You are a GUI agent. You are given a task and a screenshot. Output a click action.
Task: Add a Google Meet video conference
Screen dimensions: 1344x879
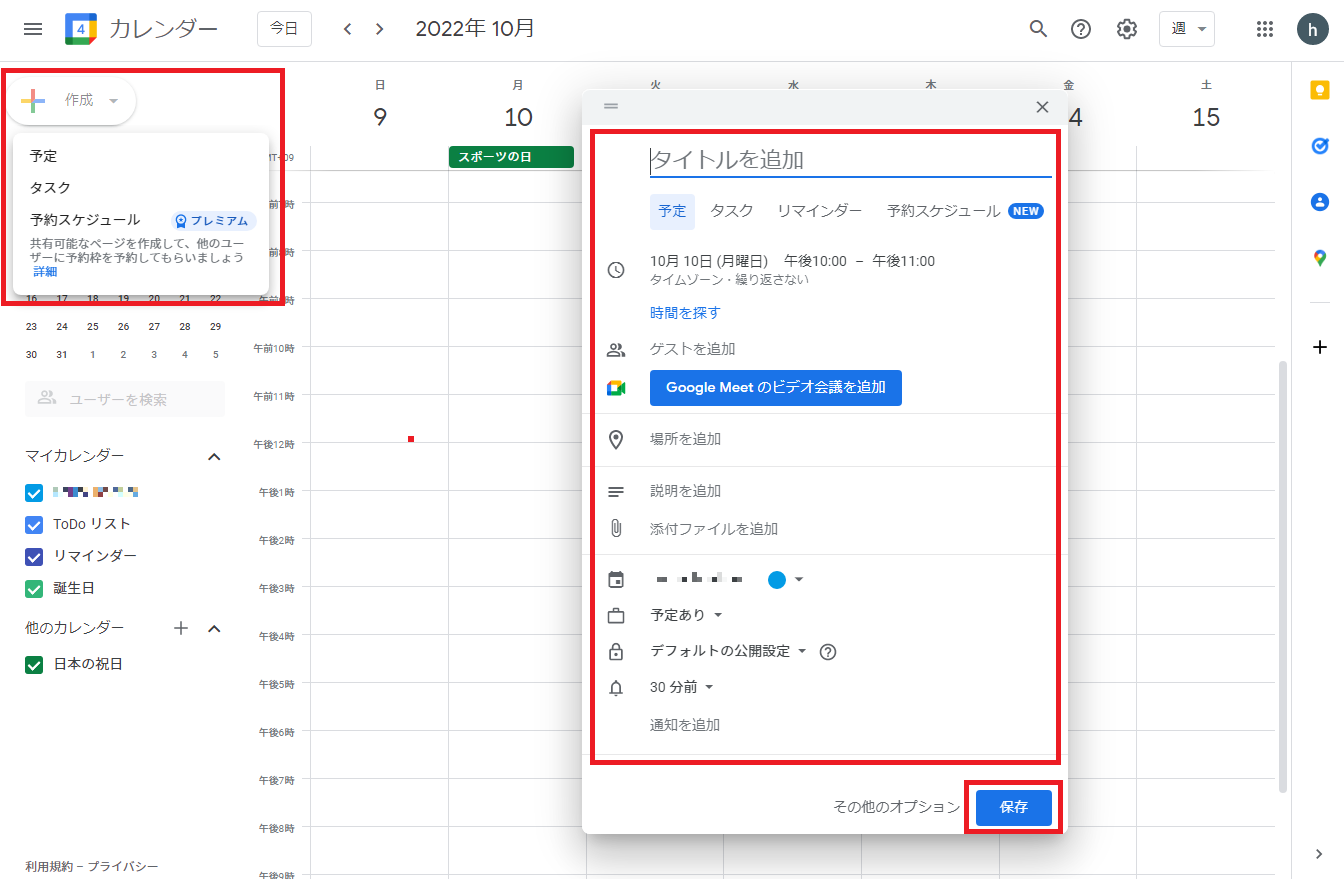coord(775,388)
